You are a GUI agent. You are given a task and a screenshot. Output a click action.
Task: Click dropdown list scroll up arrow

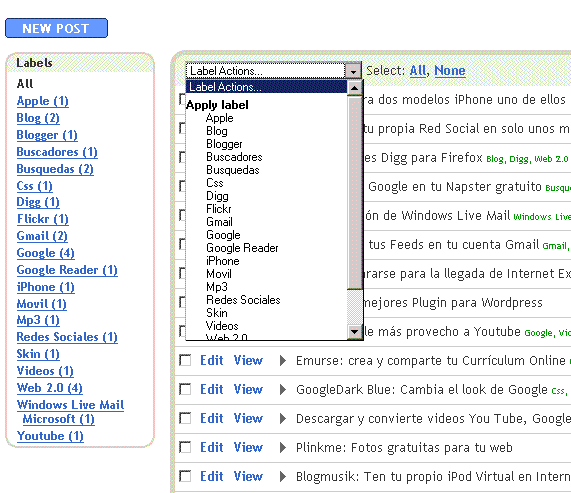[354, 88]
